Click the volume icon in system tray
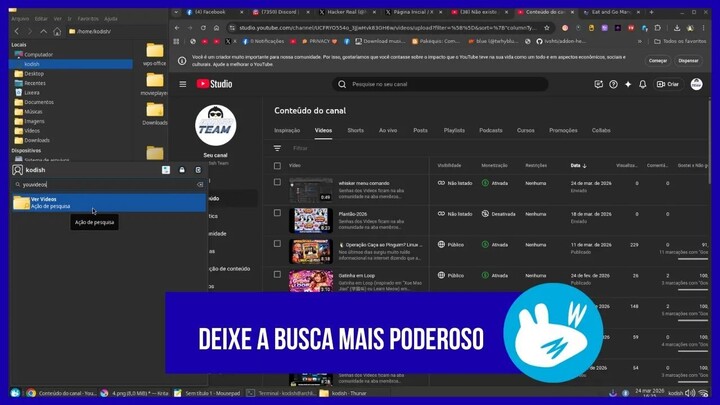720x405 pixels. tap(690, 393)
